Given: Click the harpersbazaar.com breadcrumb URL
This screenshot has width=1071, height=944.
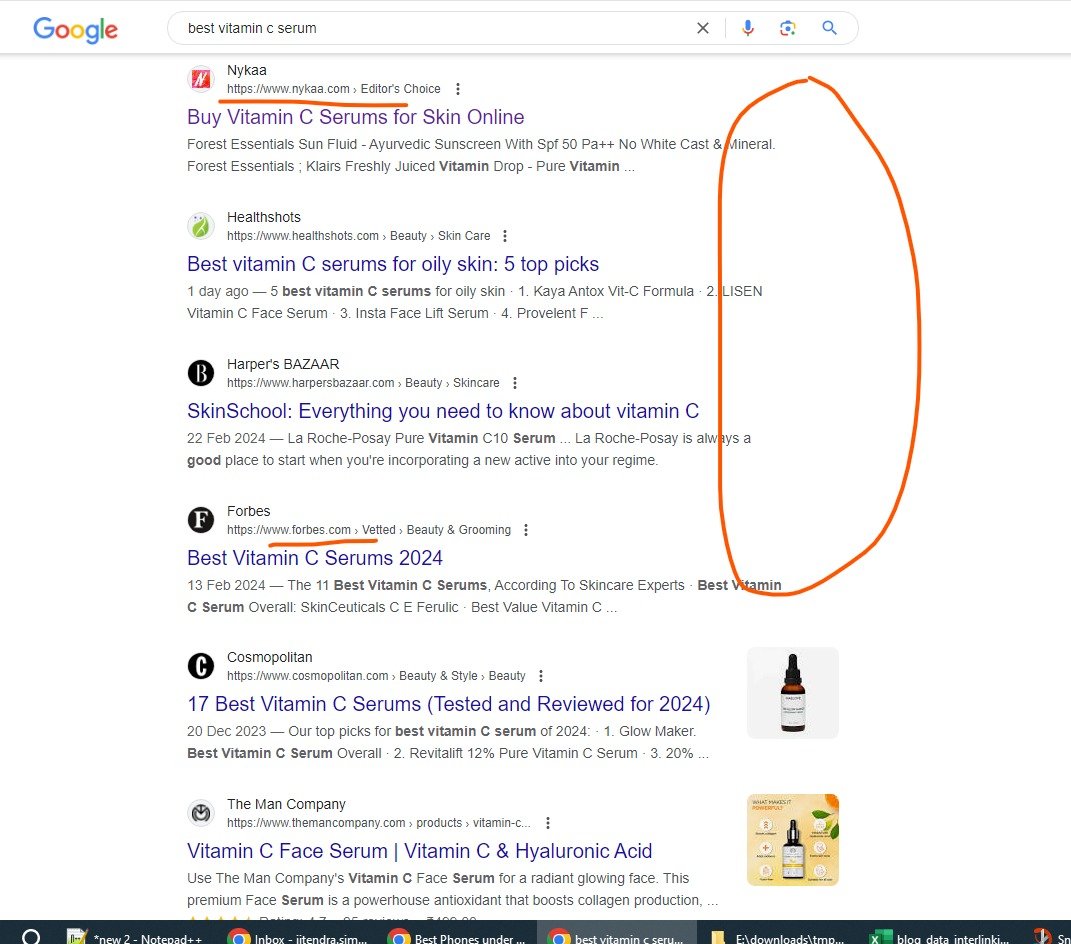Looking at the screenshot, I should click(363, 383).
